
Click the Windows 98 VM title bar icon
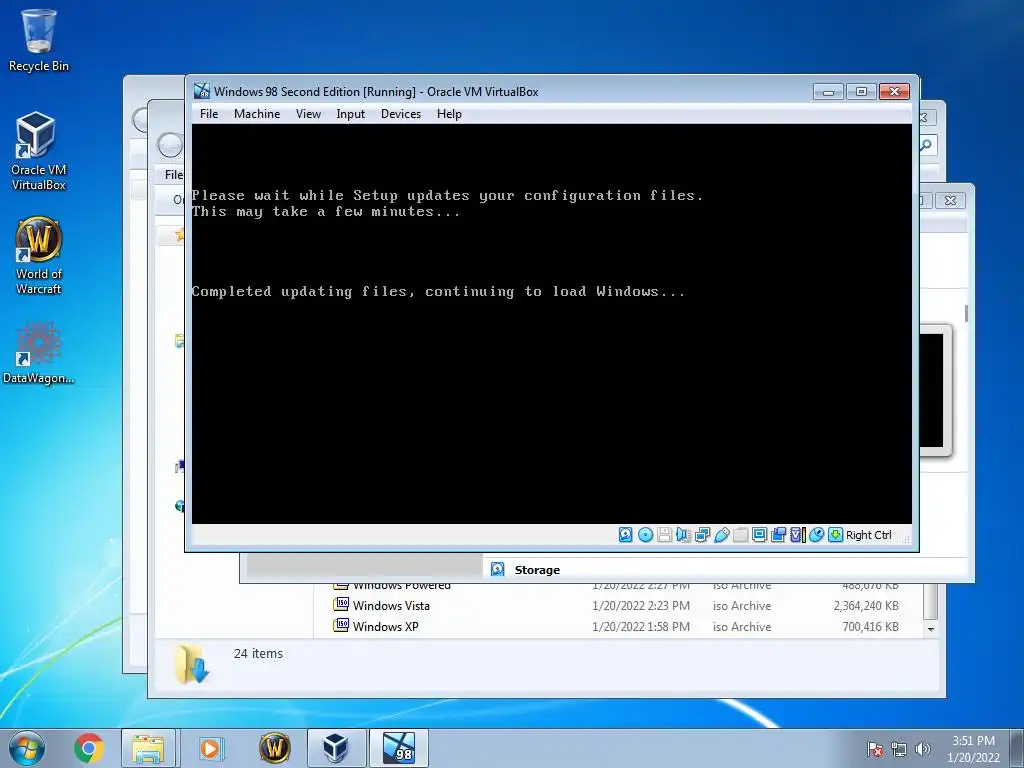[202, 91]
